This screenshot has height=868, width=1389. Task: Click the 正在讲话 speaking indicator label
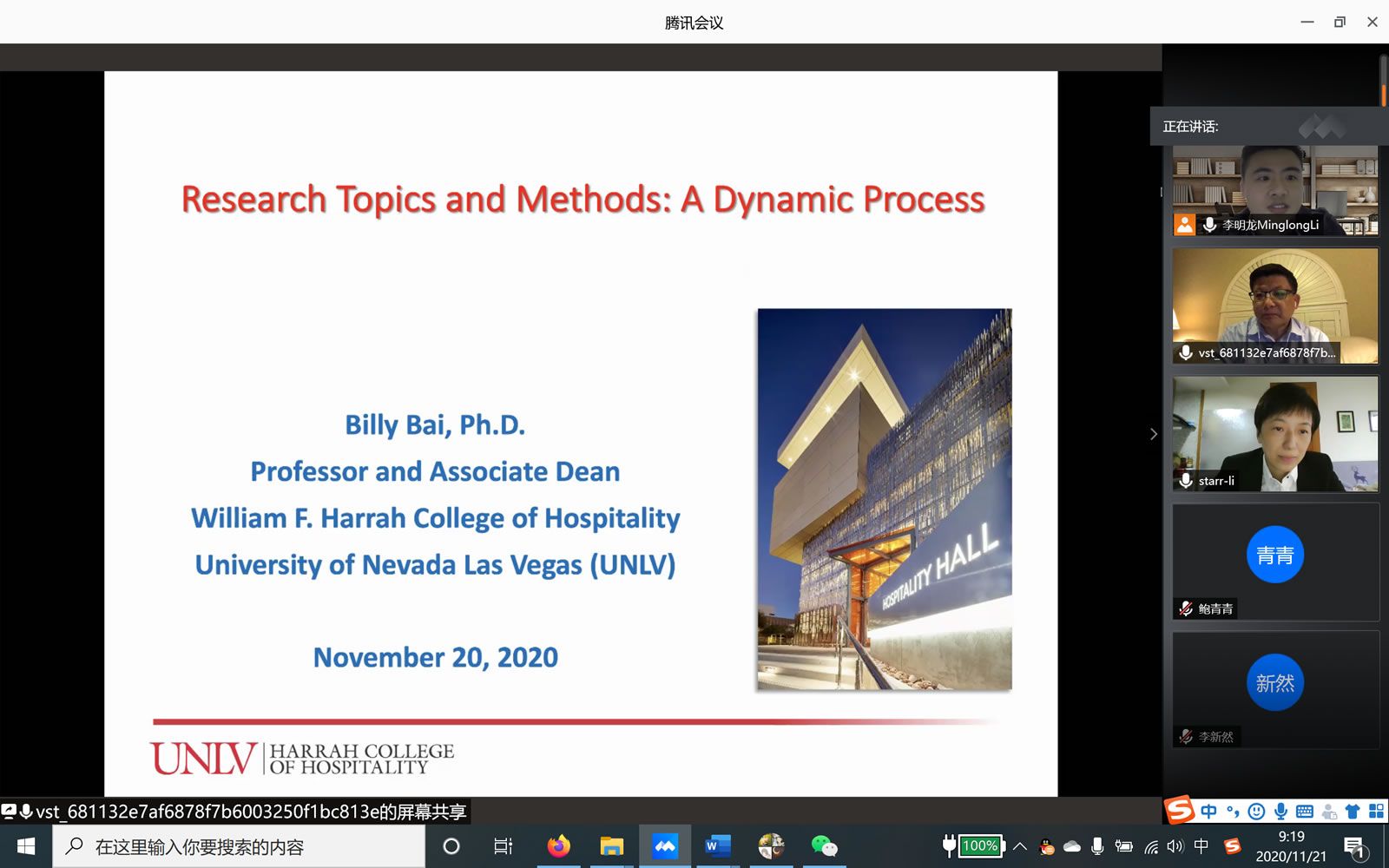1190,127
